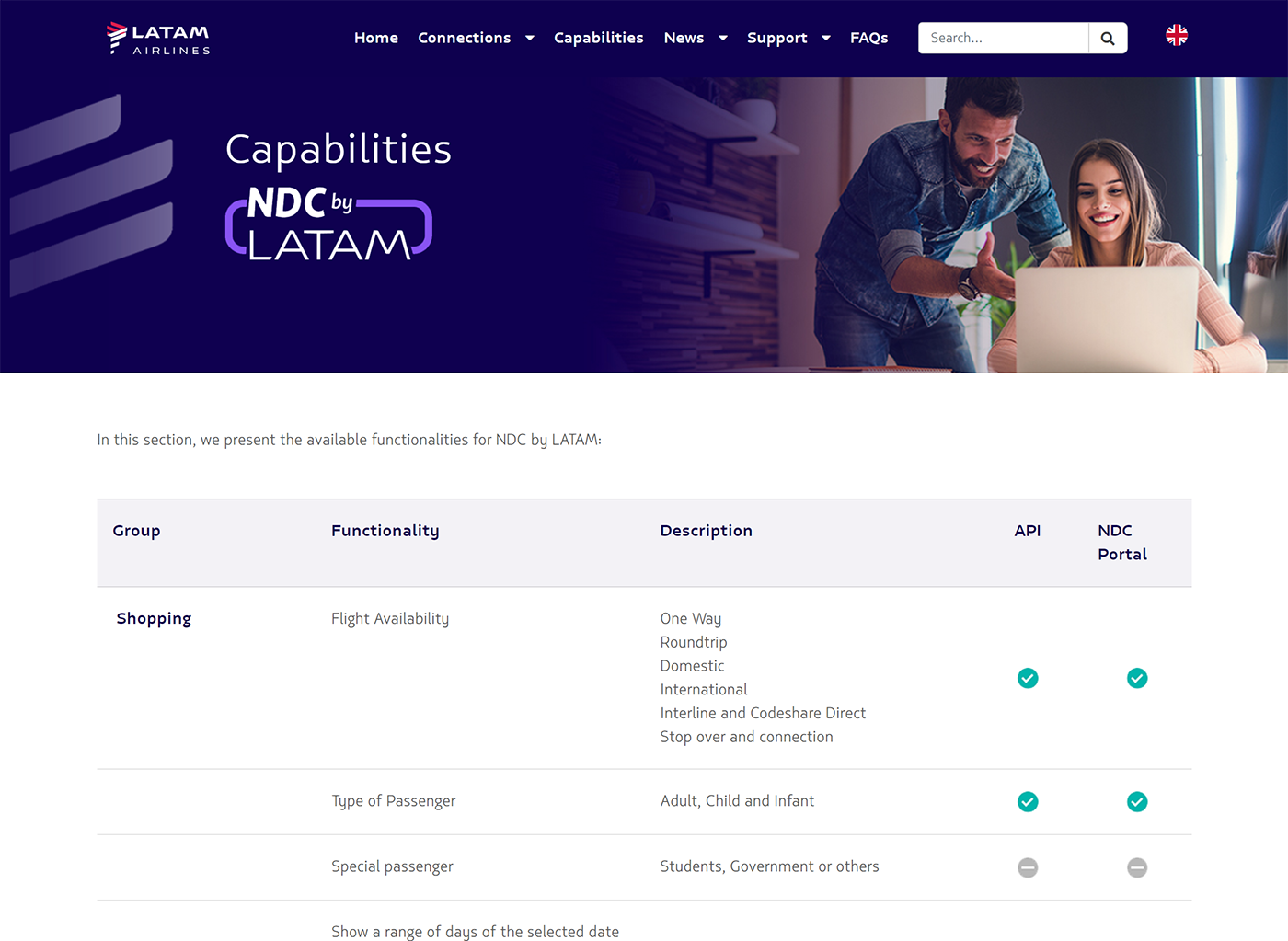Expand the Support dropdown arrow

(x=826, y=38)
